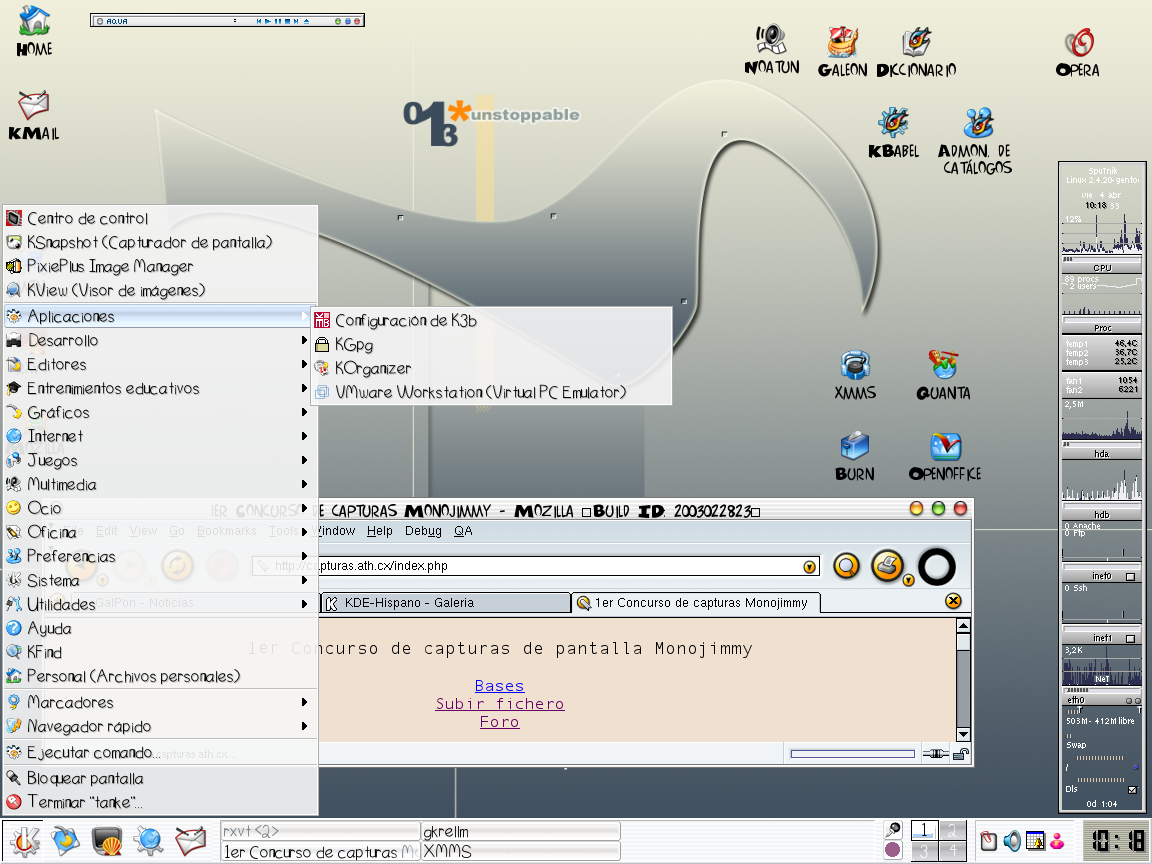Toggle the inet0 checkbox in gkrellm

coord(1131,577)
